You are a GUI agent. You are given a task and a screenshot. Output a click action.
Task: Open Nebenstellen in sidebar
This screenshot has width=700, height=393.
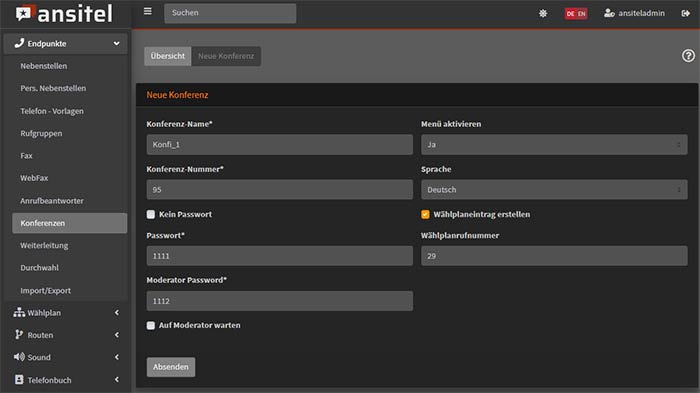tap(44, 66)
